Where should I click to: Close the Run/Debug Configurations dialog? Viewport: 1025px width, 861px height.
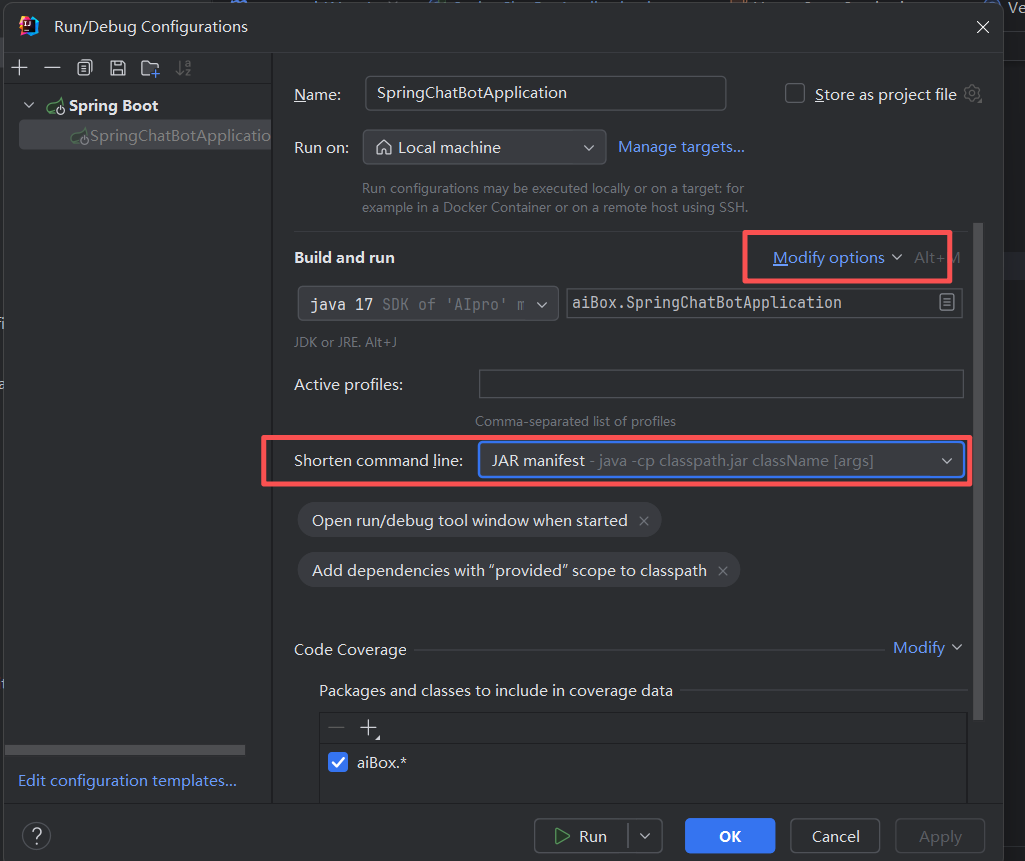983,27
